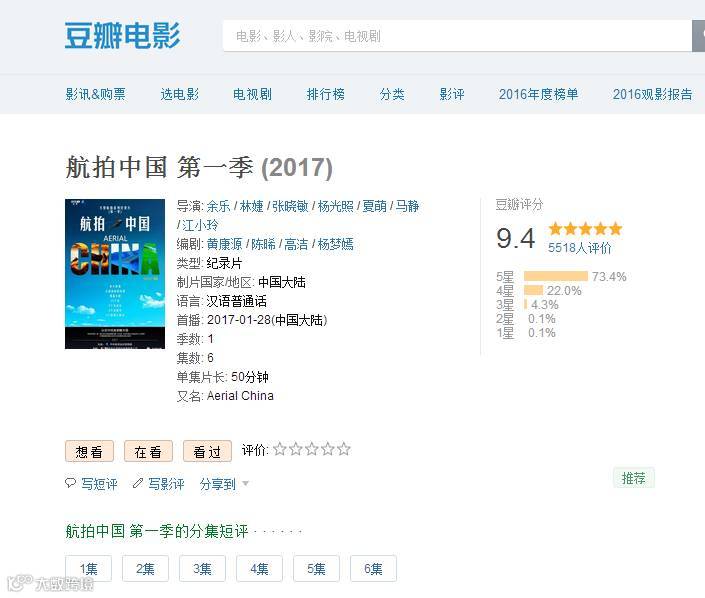Click the search box for 电影、影人、影院、电视剧

[457, 36]
